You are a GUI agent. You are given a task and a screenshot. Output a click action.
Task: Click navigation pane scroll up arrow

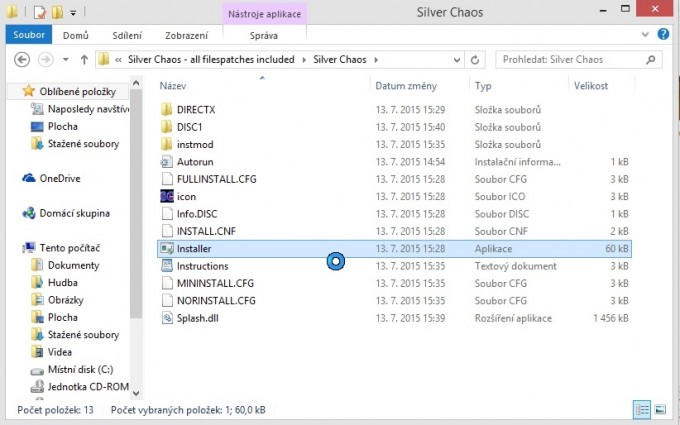pyautogui.click(x=136, y=82)
